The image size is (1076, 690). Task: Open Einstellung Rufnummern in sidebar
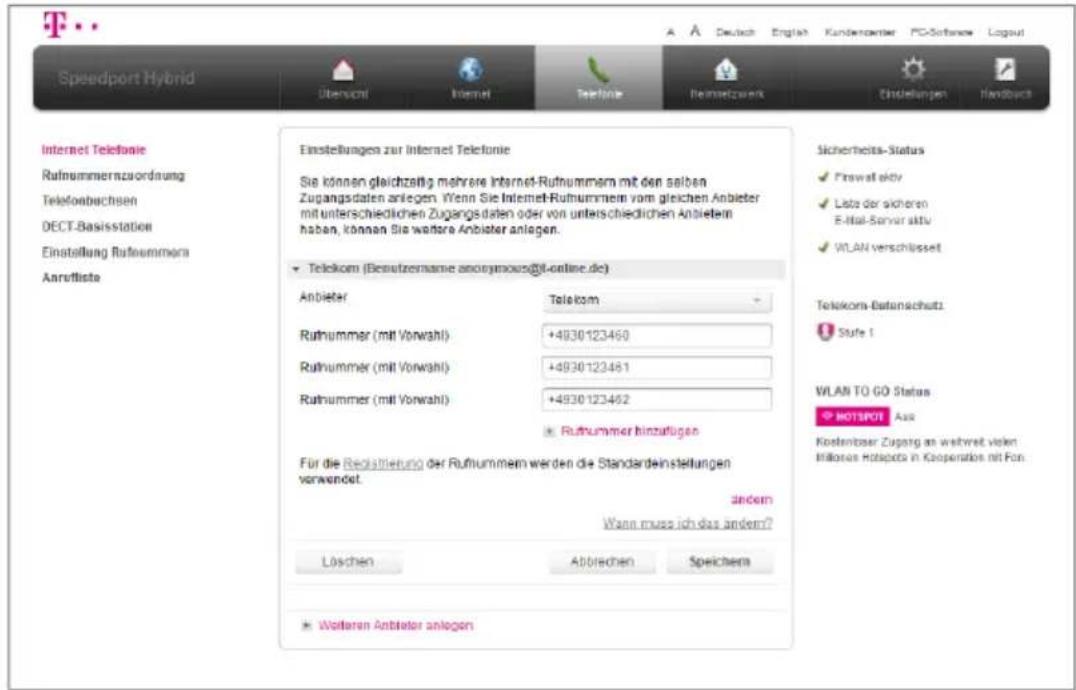(115, 252)
